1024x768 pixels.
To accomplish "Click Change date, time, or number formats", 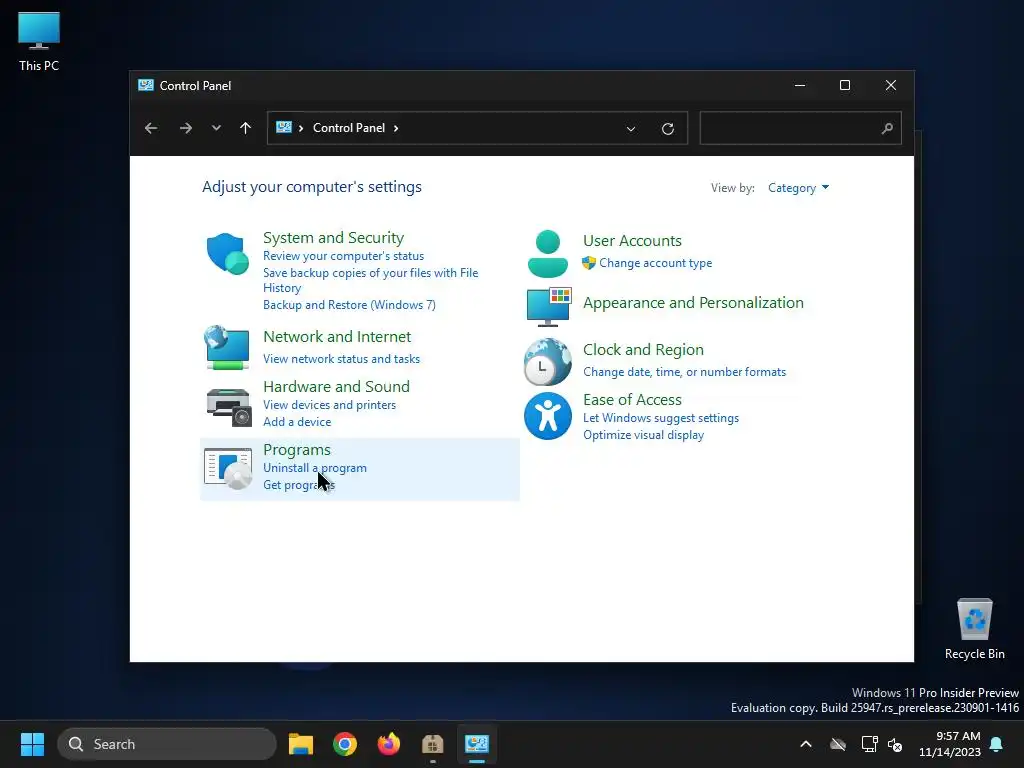I will [684, 372].
